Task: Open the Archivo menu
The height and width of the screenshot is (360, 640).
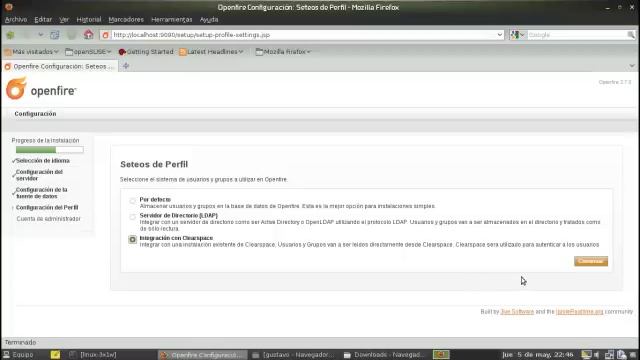Action: point(16,20)
